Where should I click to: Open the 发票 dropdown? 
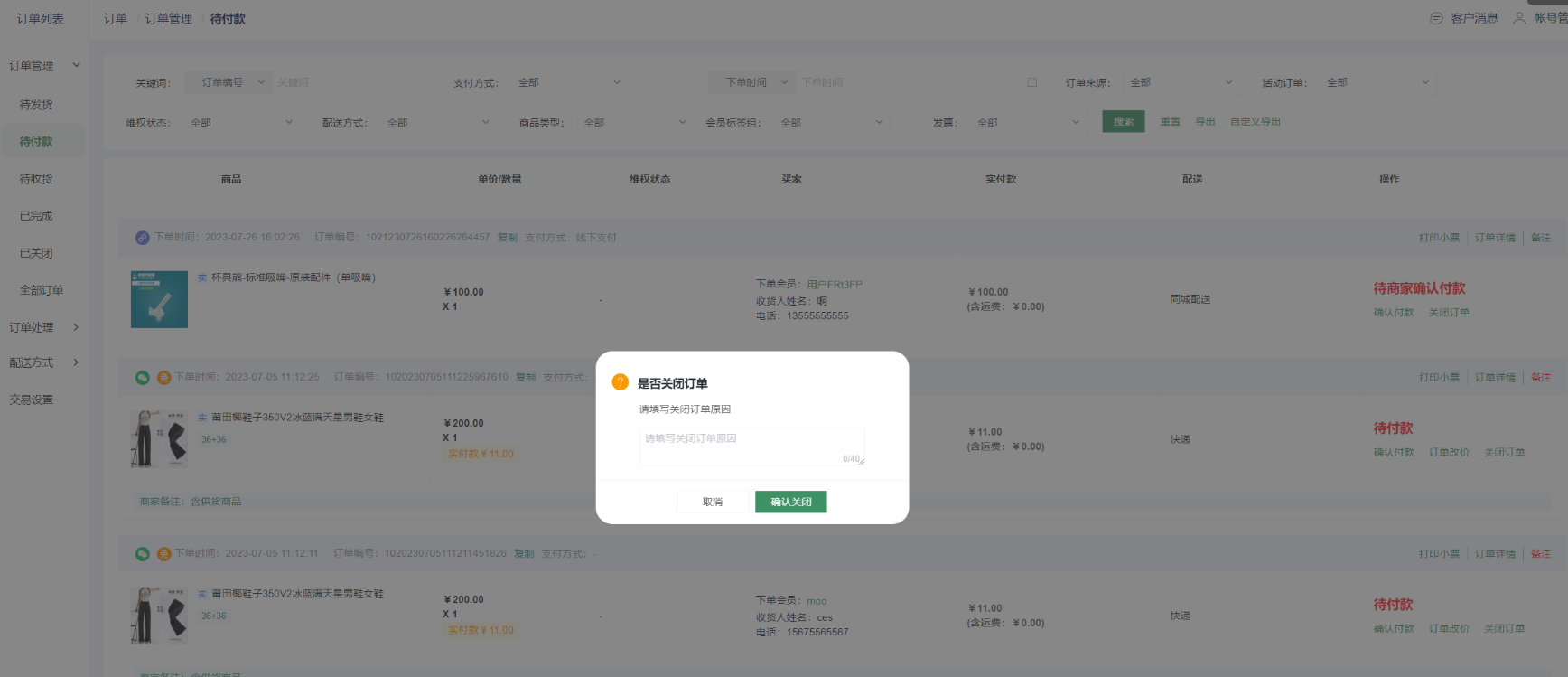pyautogui.click(x=1028, y=123)
